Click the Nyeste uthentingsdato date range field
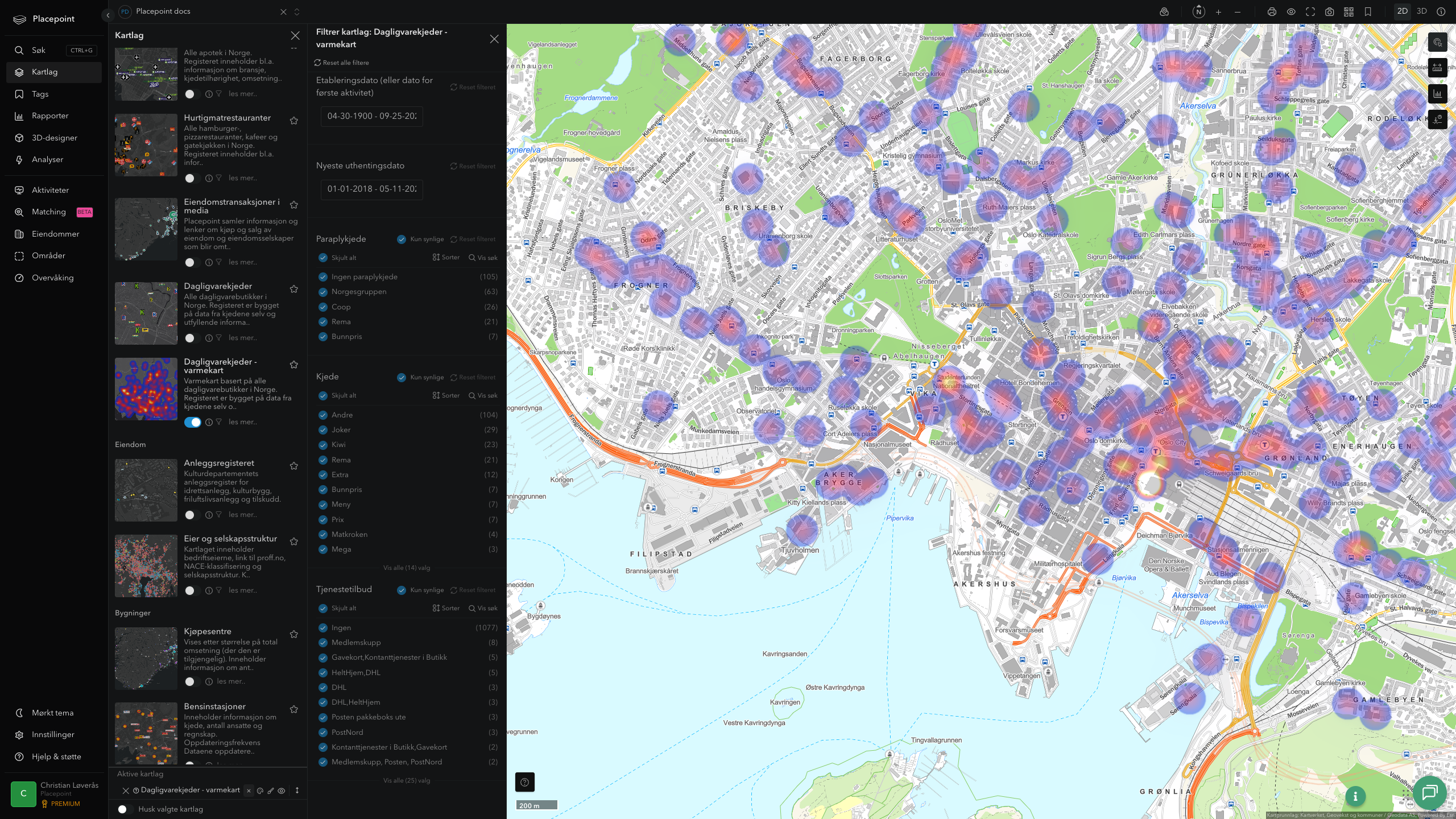Viewport: 1456px width, 819px height. pos(372,189)
